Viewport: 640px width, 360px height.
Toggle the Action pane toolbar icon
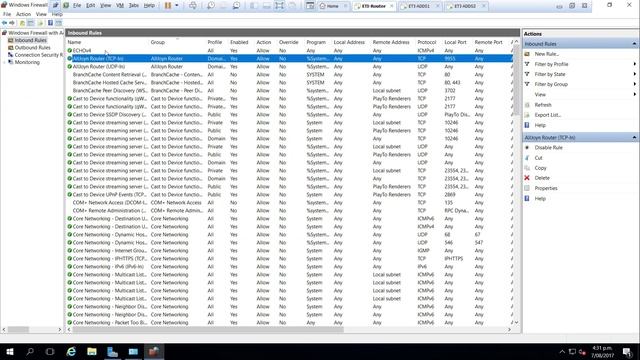[x=59, y=23]
